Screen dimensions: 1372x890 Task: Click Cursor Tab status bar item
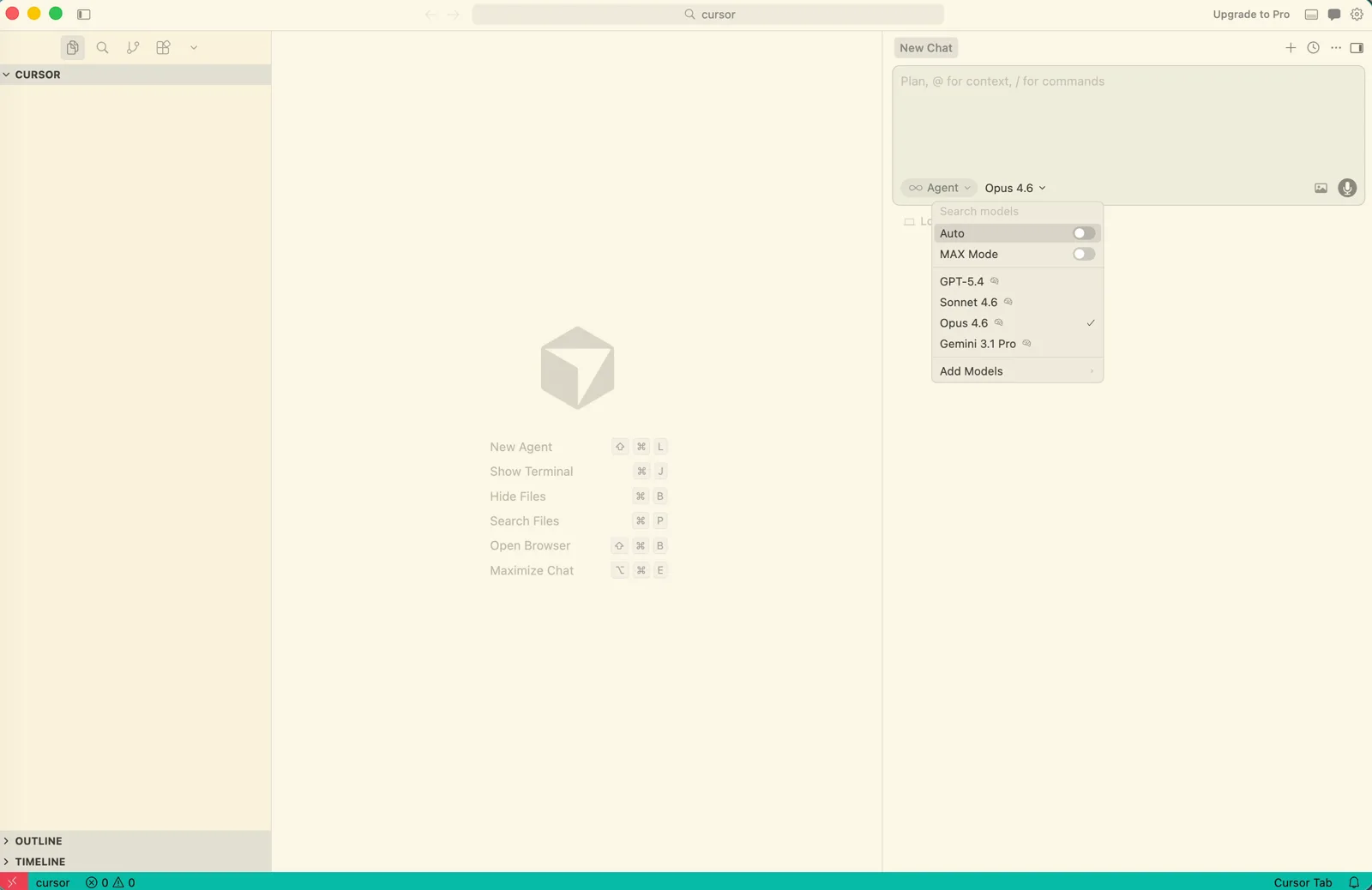click(x=1303, y=882)
